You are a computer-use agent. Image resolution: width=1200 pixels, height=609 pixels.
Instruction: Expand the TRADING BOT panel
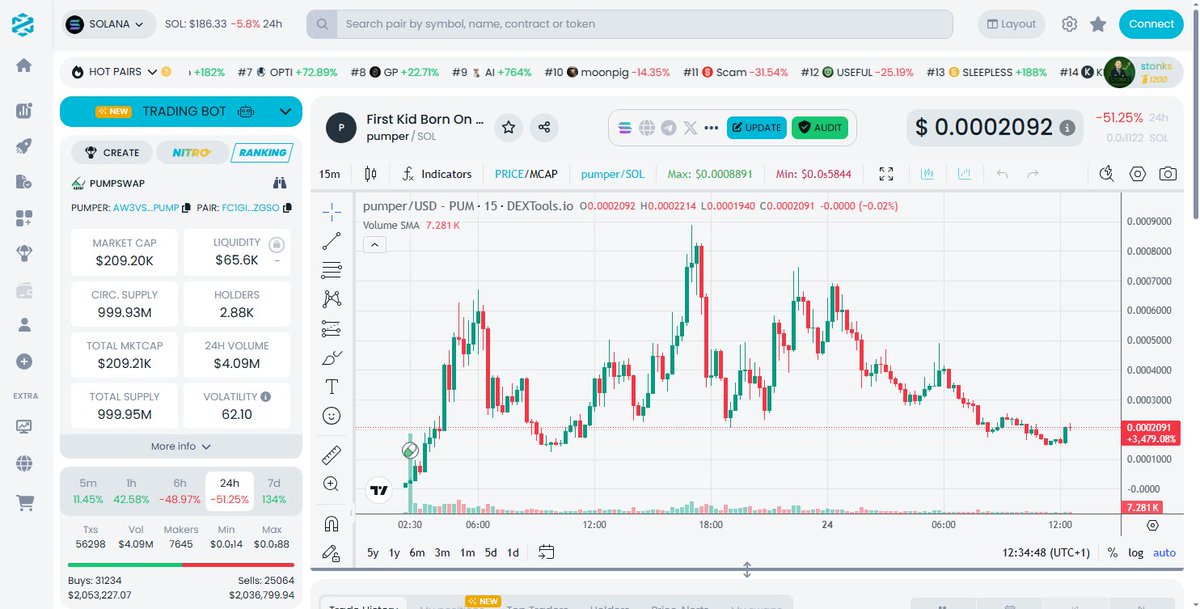point(181,112)
